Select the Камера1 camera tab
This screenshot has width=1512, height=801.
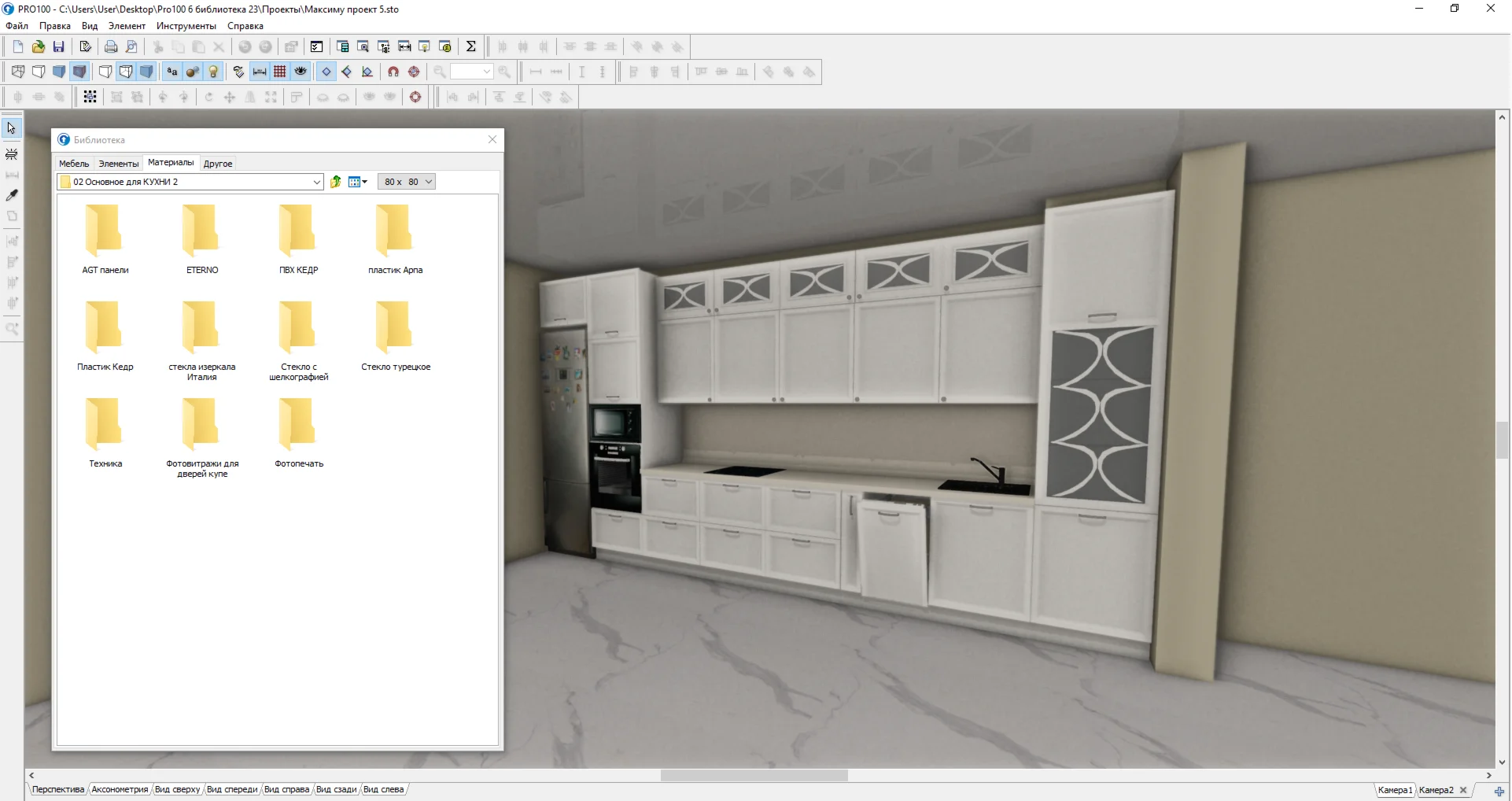(x=1395, y=790)
